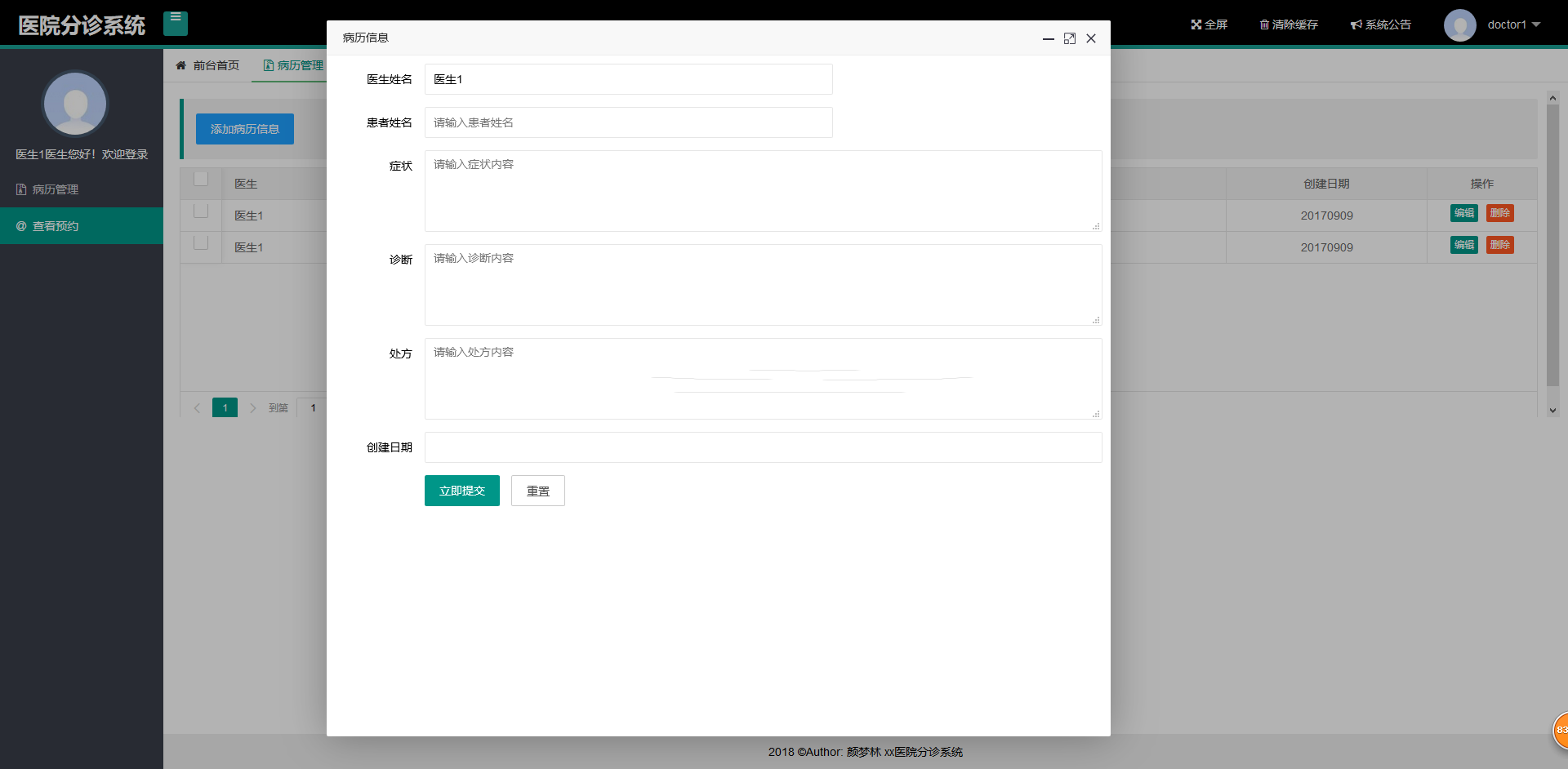
Task: Reset the form with 重置 button
Action: click(537, 491)
